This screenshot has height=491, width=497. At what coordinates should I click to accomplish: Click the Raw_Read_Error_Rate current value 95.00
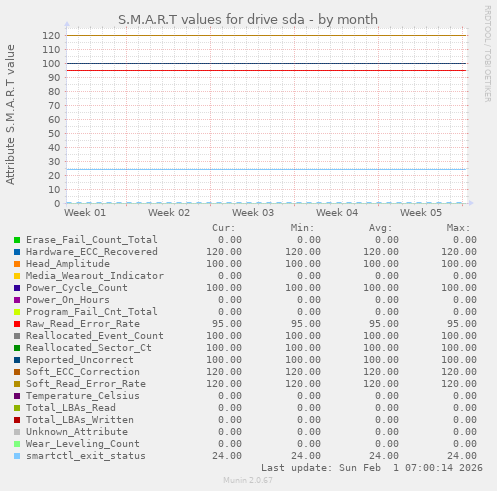[x=227, y=324]
